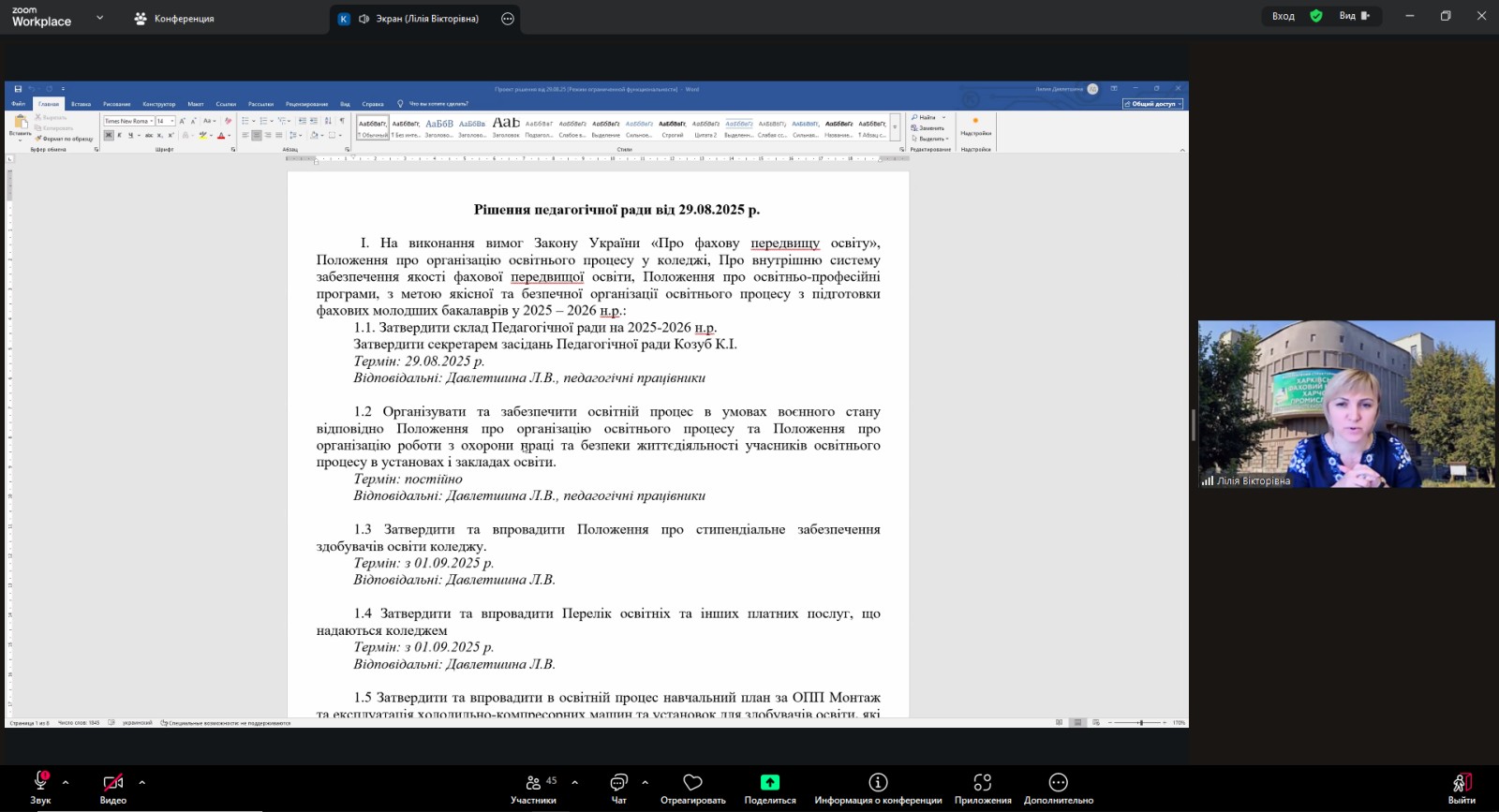Screen dimensions: 1499x812
Task: Click the increase font size icon
Action: 182,121
